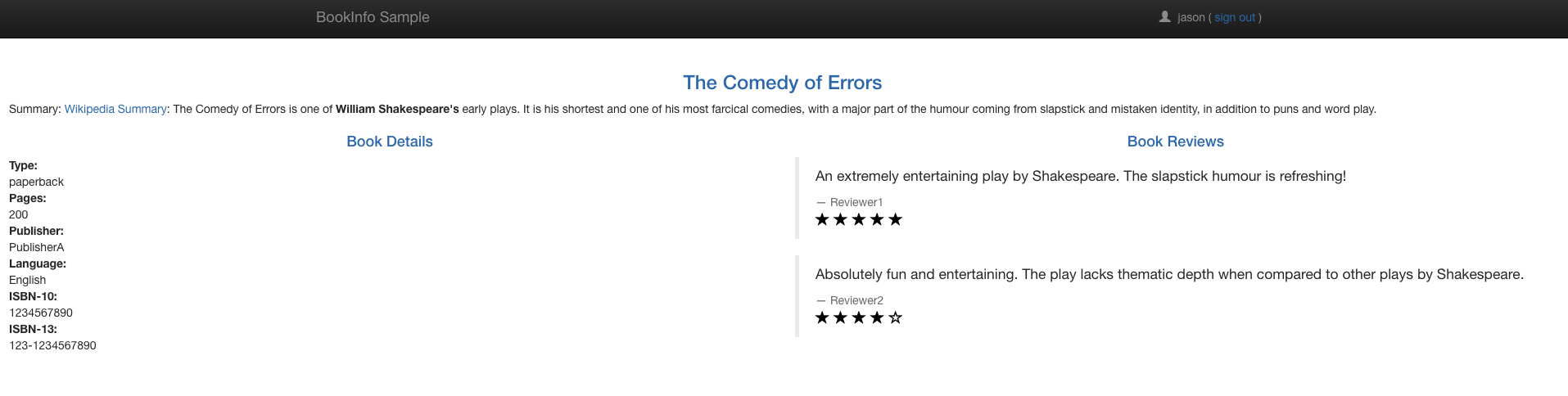1568x396 pixels.
Task: Click the Book Reviews heading
Action: [1175, 142]
